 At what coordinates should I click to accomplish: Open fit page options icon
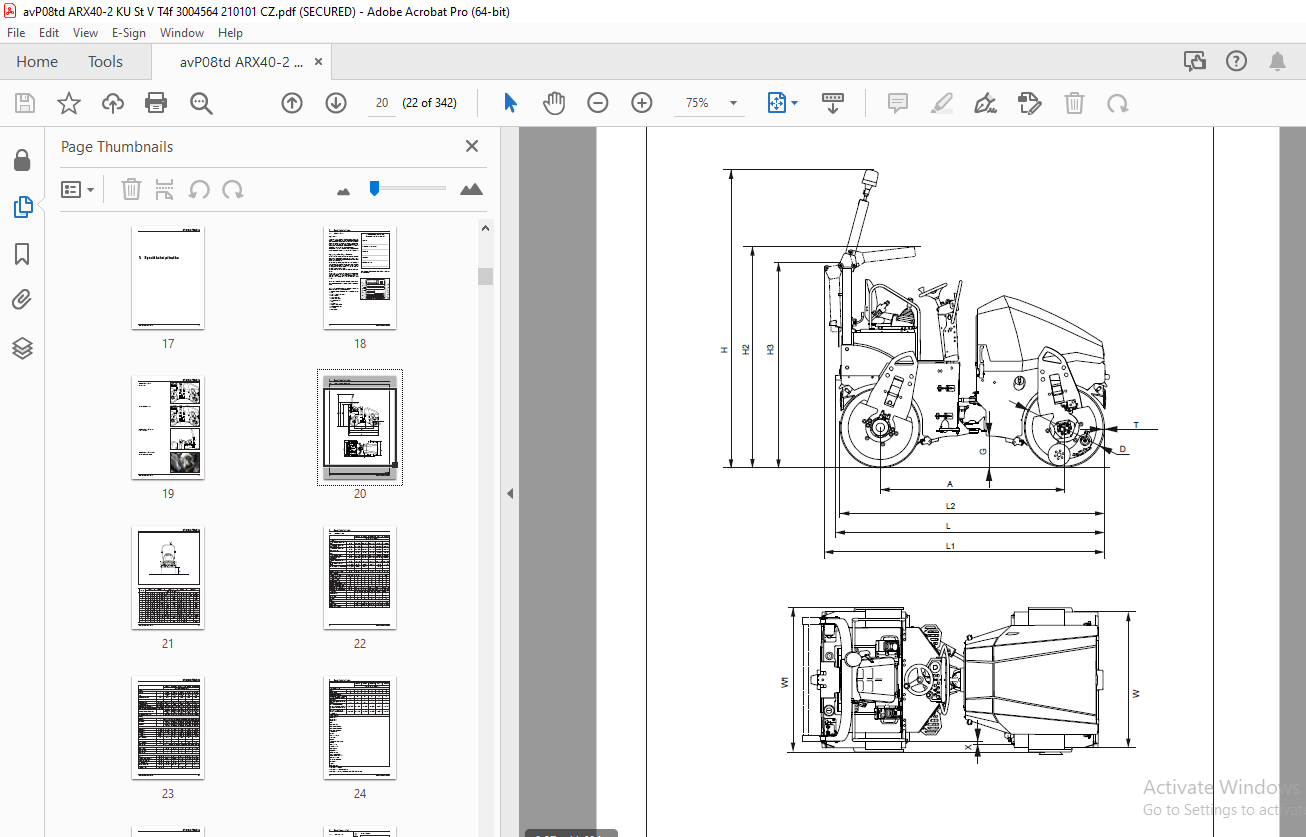[x=777, y=103]
